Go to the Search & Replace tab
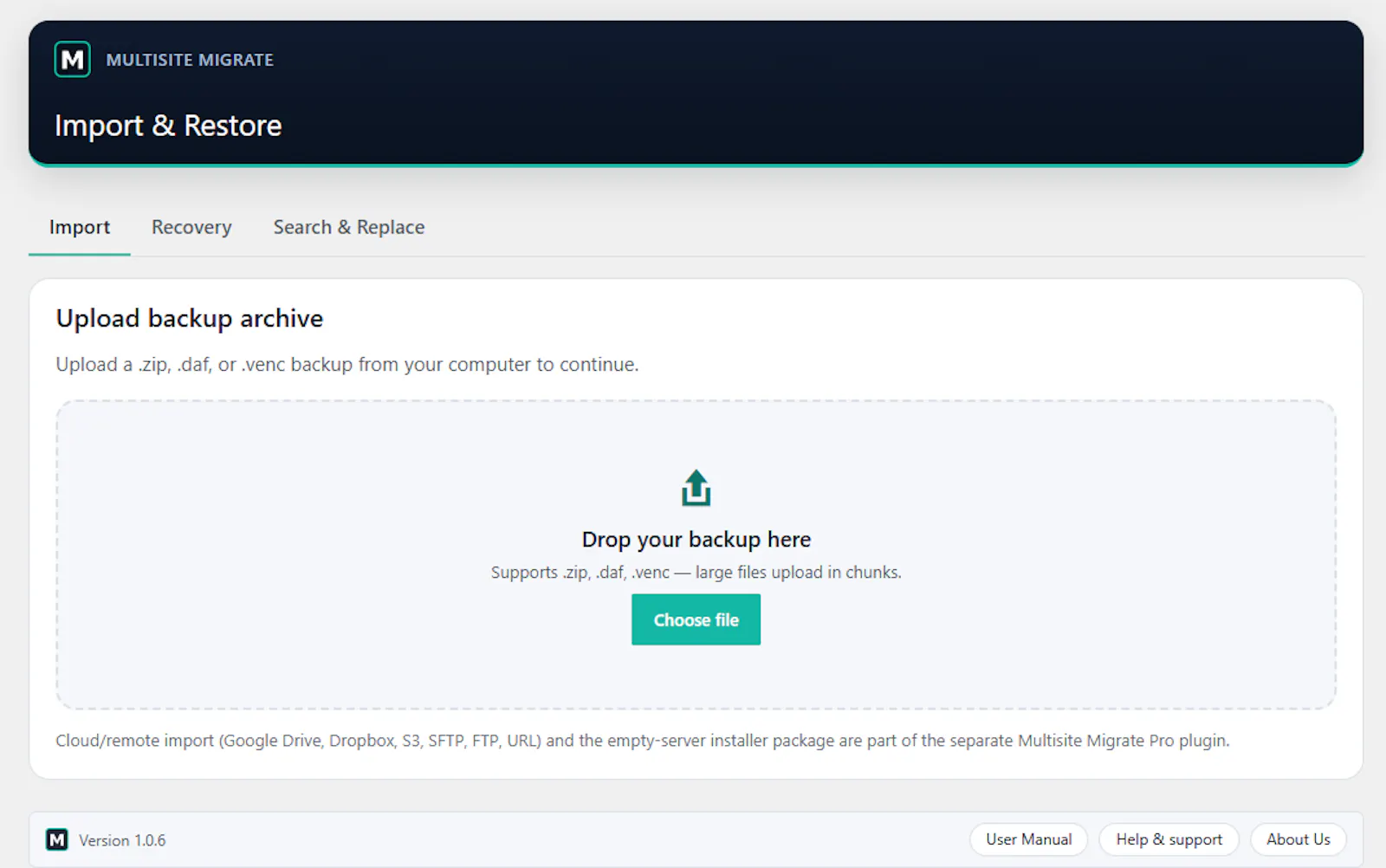This screenshot has height=868, width=1386. (x=349, y=227)
